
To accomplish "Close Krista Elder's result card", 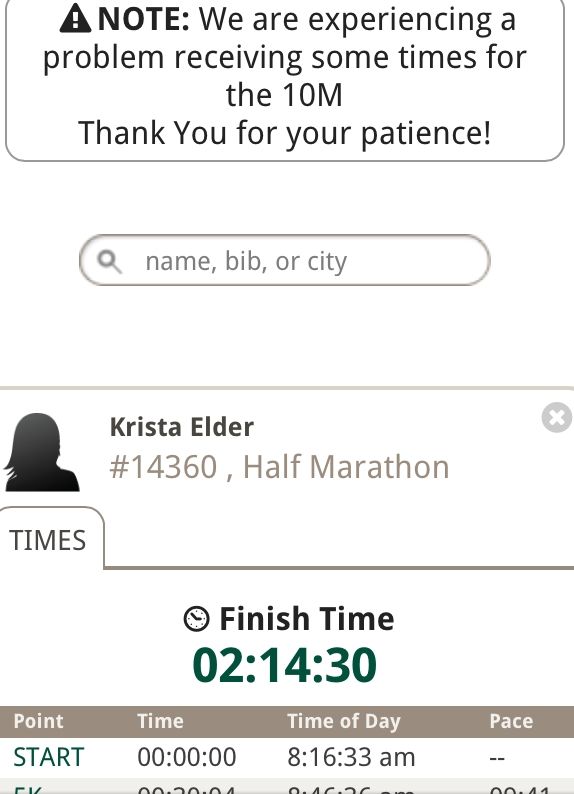I will coord(557,418).
